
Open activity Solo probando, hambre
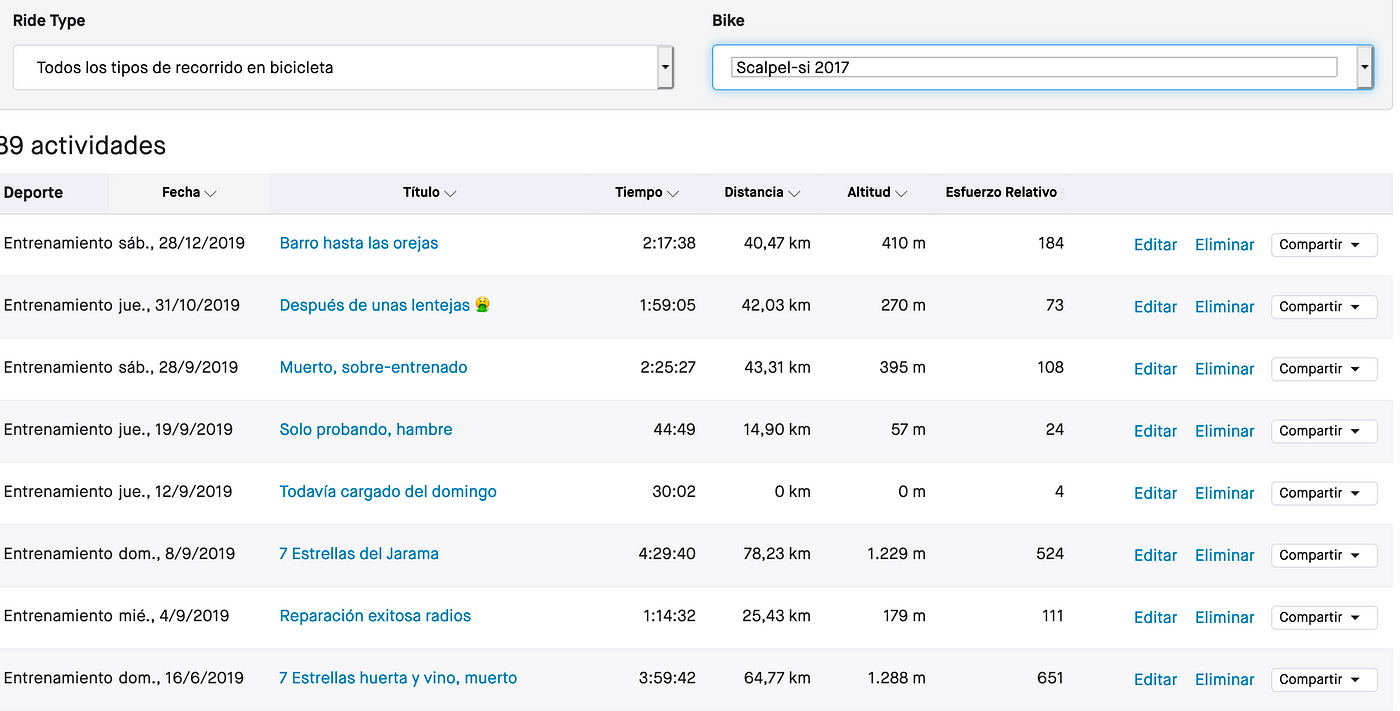pyautogui.click(x=366, y=429)
